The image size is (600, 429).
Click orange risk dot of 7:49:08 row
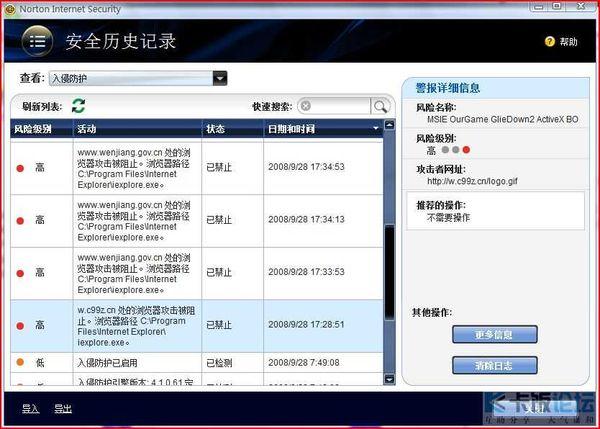(x=20, y=362)
